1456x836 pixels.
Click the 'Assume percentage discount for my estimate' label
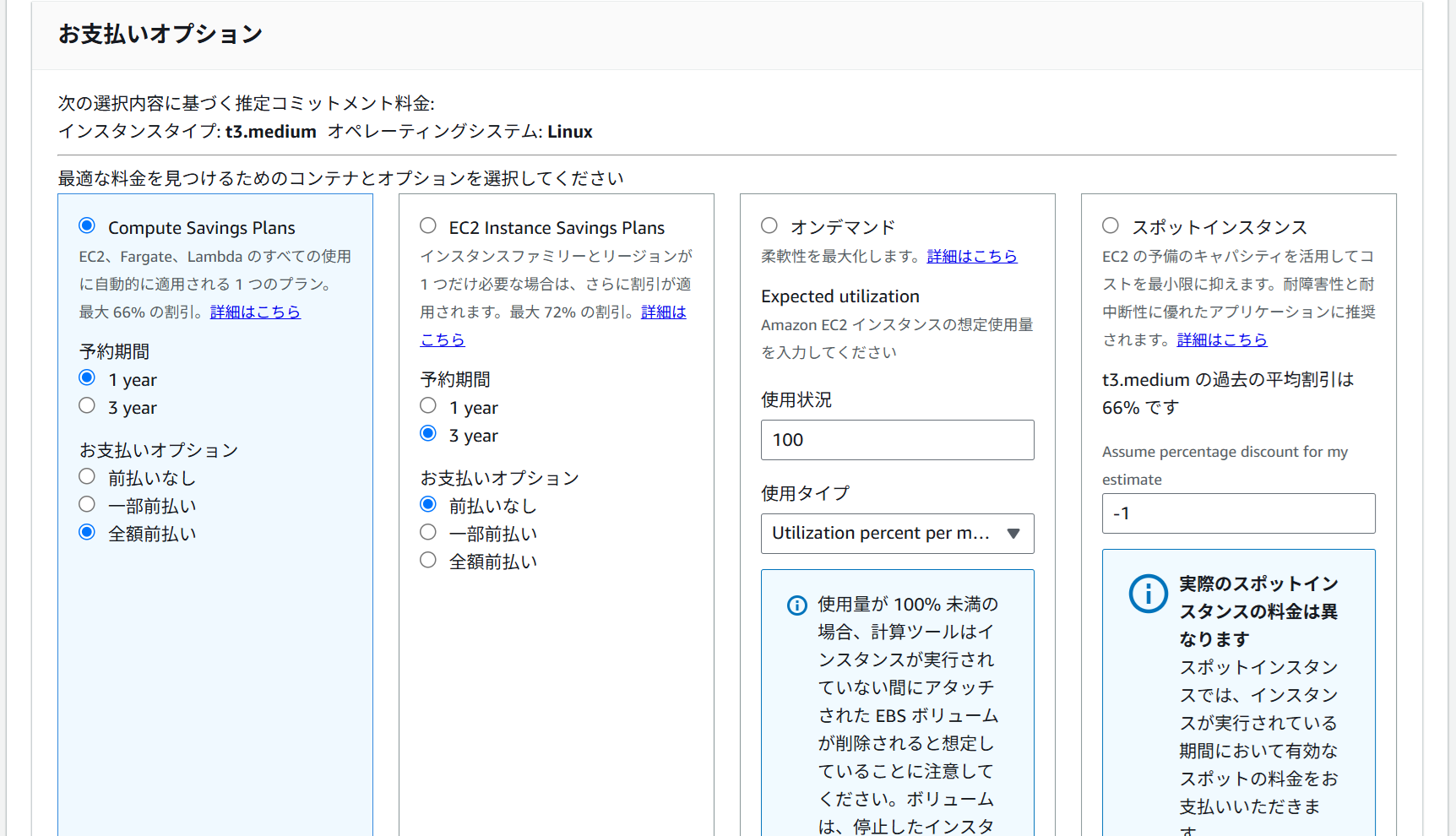tap(1225, 465)
